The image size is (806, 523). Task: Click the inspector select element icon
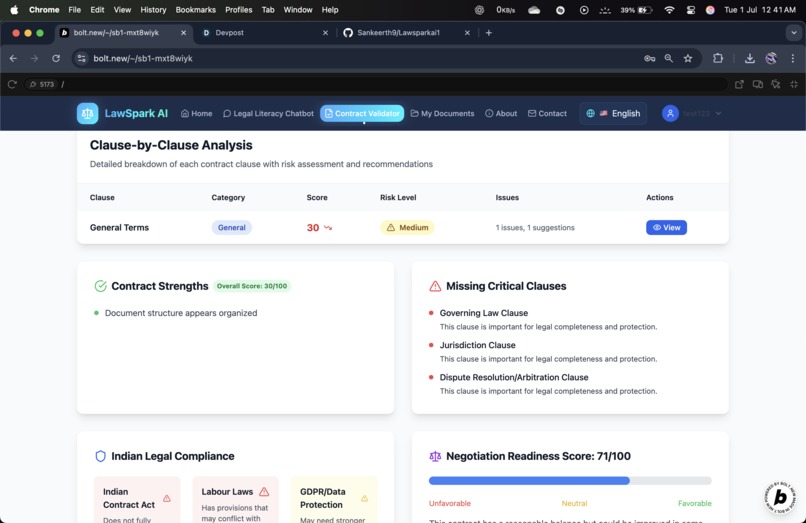[x=776, y=84]
